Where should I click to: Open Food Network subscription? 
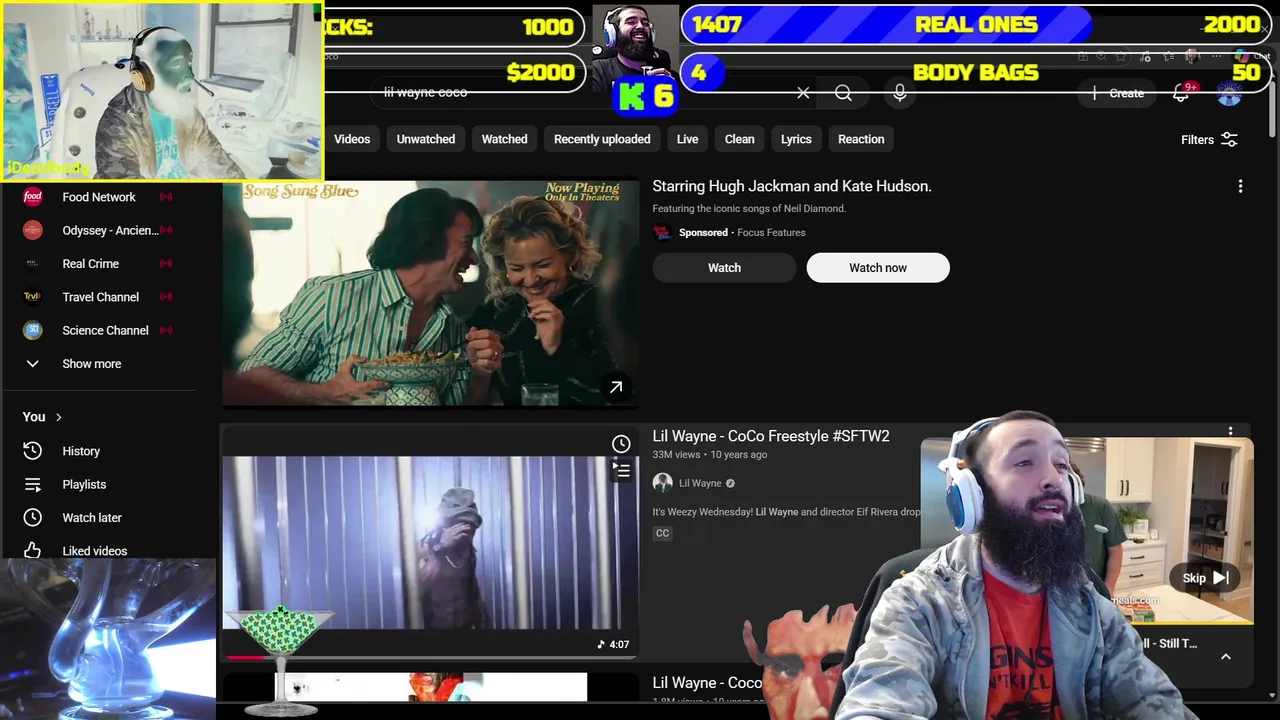(x=99, y=197)
